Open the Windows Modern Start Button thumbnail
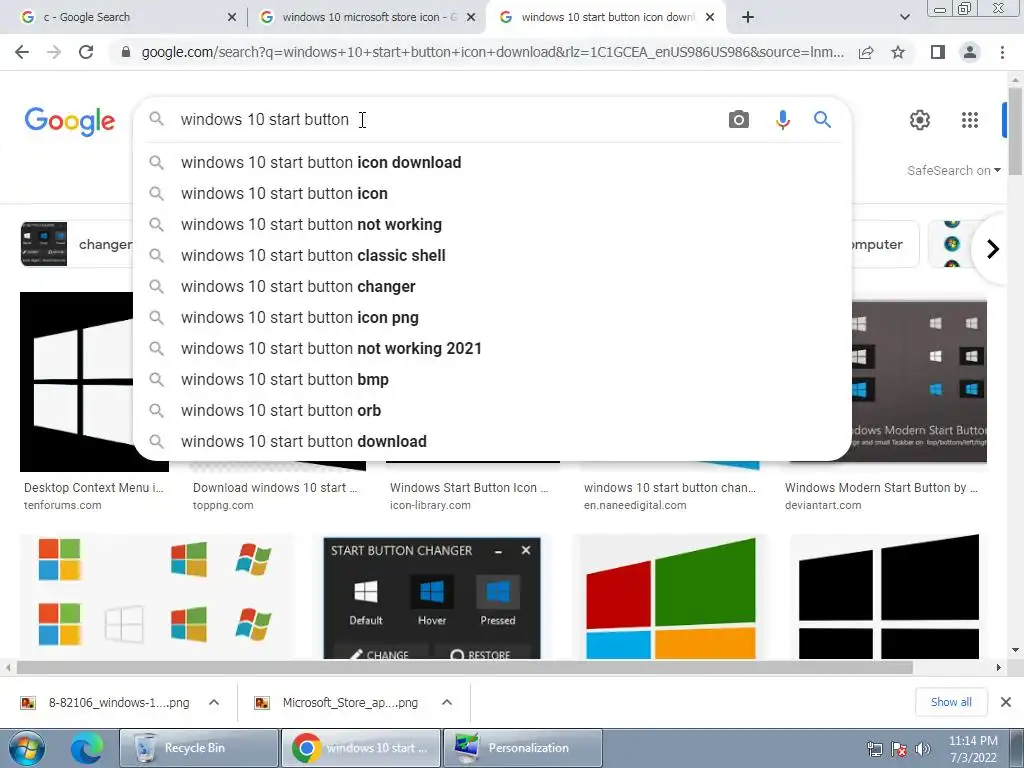Screen dimensions: 1024x768 click(920, 382)
